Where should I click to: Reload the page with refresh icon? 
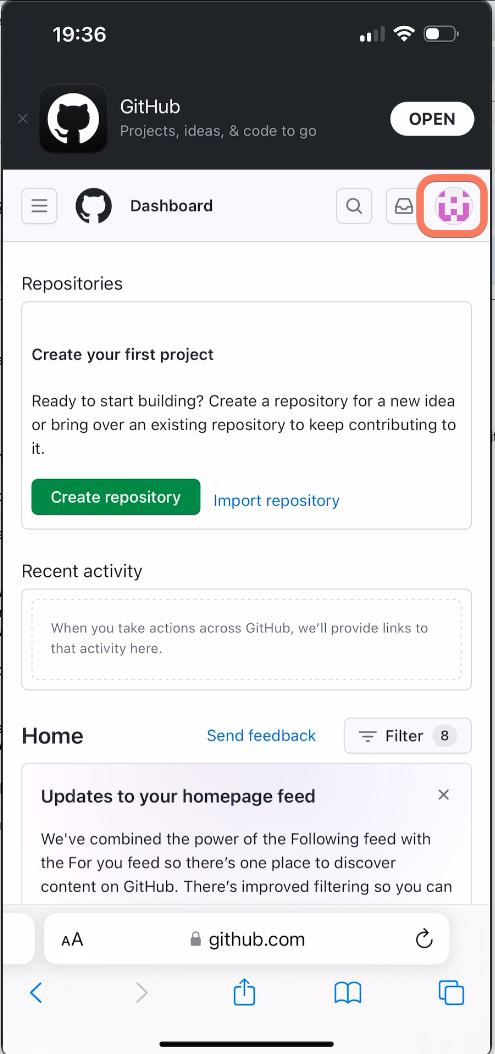424,938
